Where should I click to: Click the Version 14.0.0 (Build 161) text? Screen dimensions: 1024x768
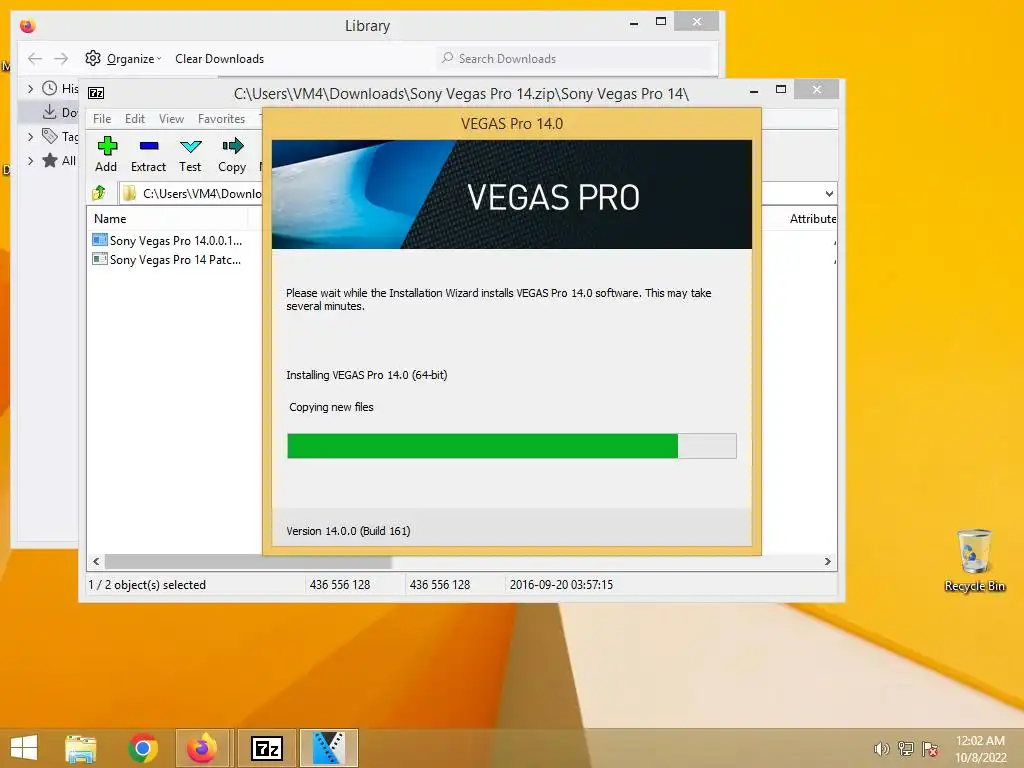point(348,531)
